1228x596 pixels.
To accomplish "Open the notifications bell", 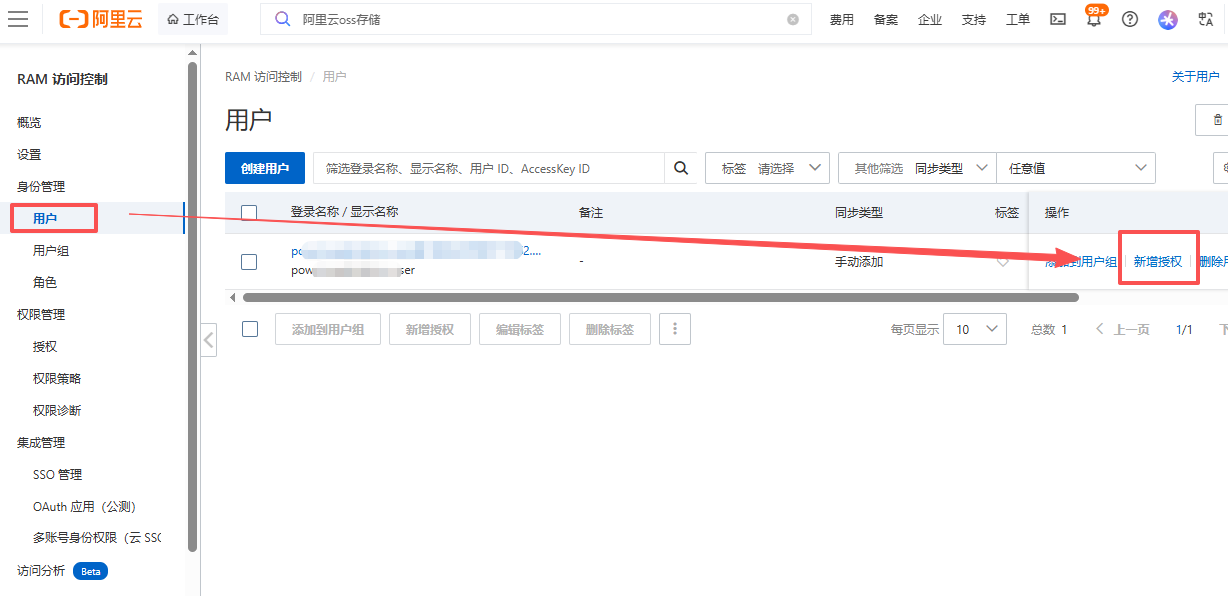I will [x=1093, y=20].
